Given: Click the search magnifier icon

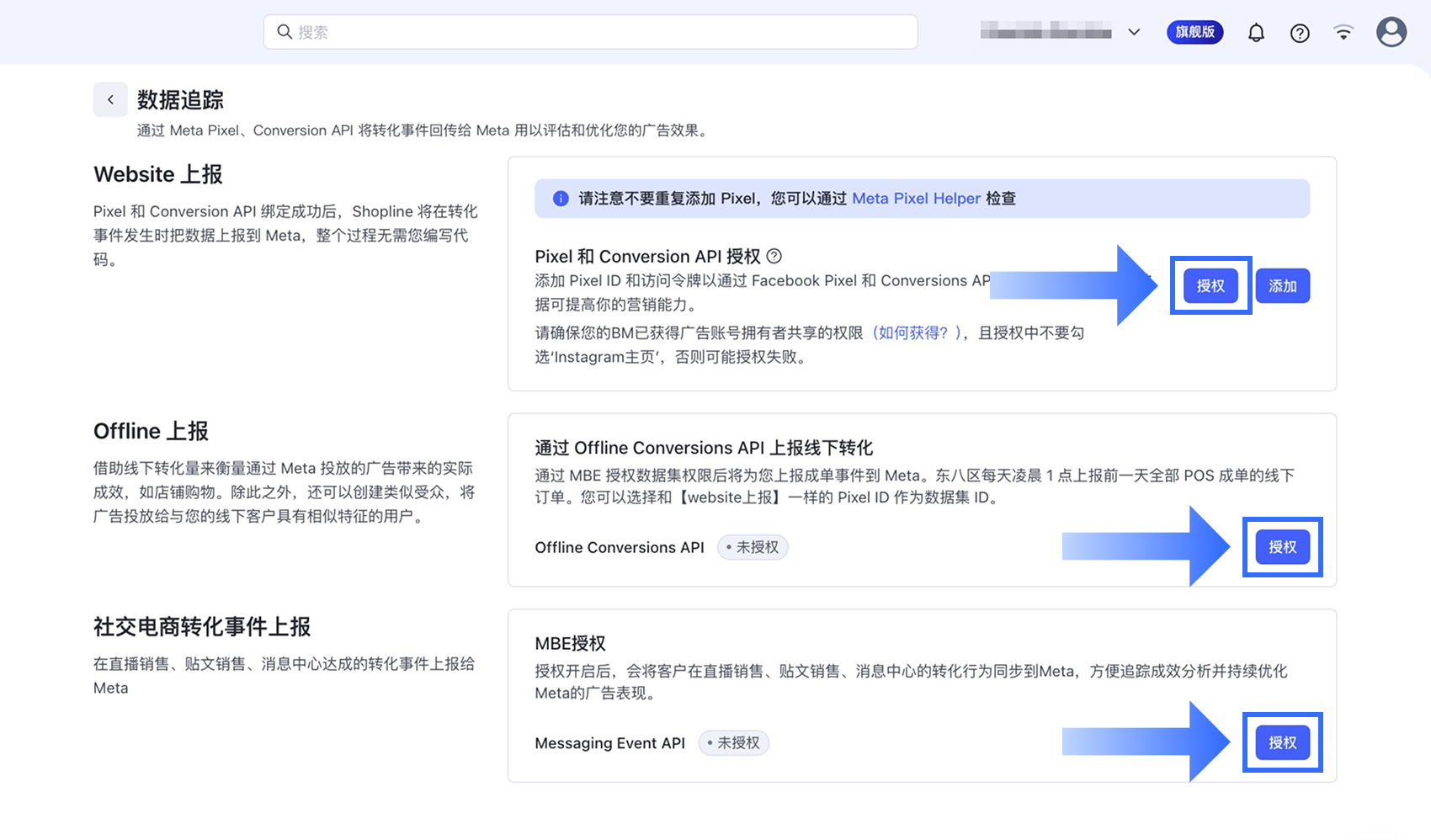Looking at the screenshot, I should (285, 32).
